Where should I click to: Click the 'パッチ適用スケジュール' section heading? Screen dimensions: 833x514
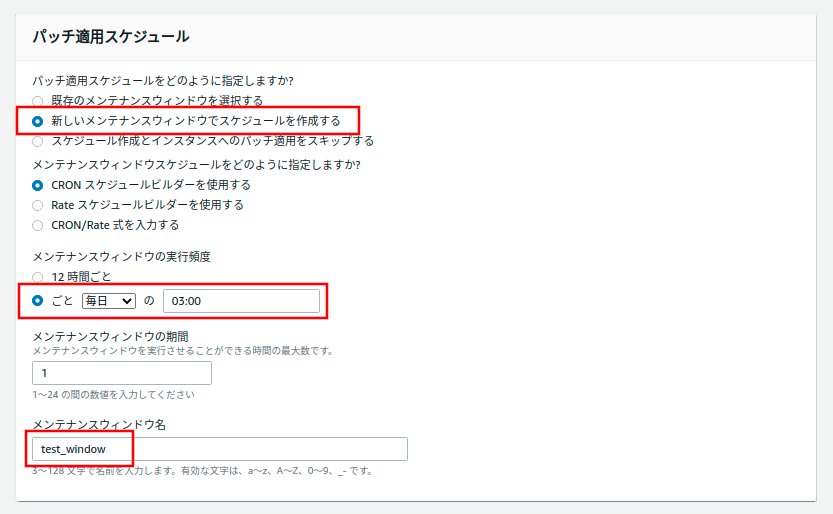point(111,37)
